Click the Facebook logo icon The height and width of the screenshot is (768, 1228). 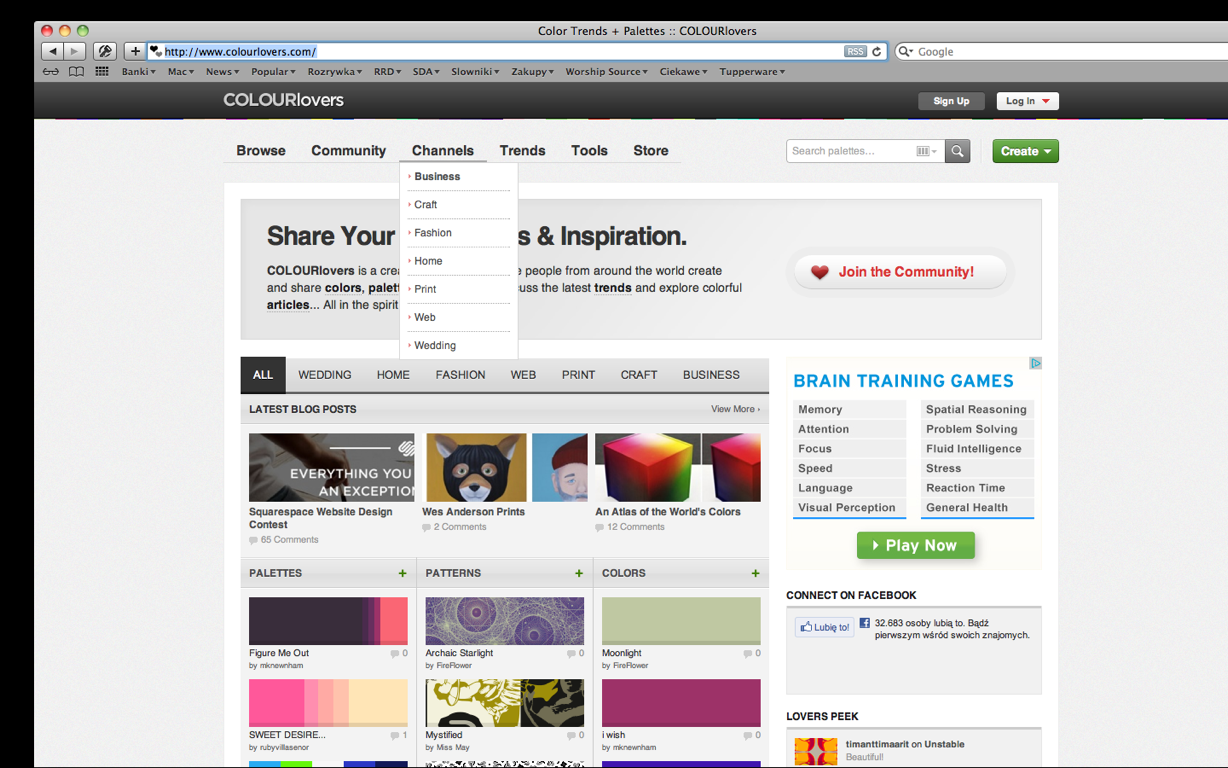(865, 623)
